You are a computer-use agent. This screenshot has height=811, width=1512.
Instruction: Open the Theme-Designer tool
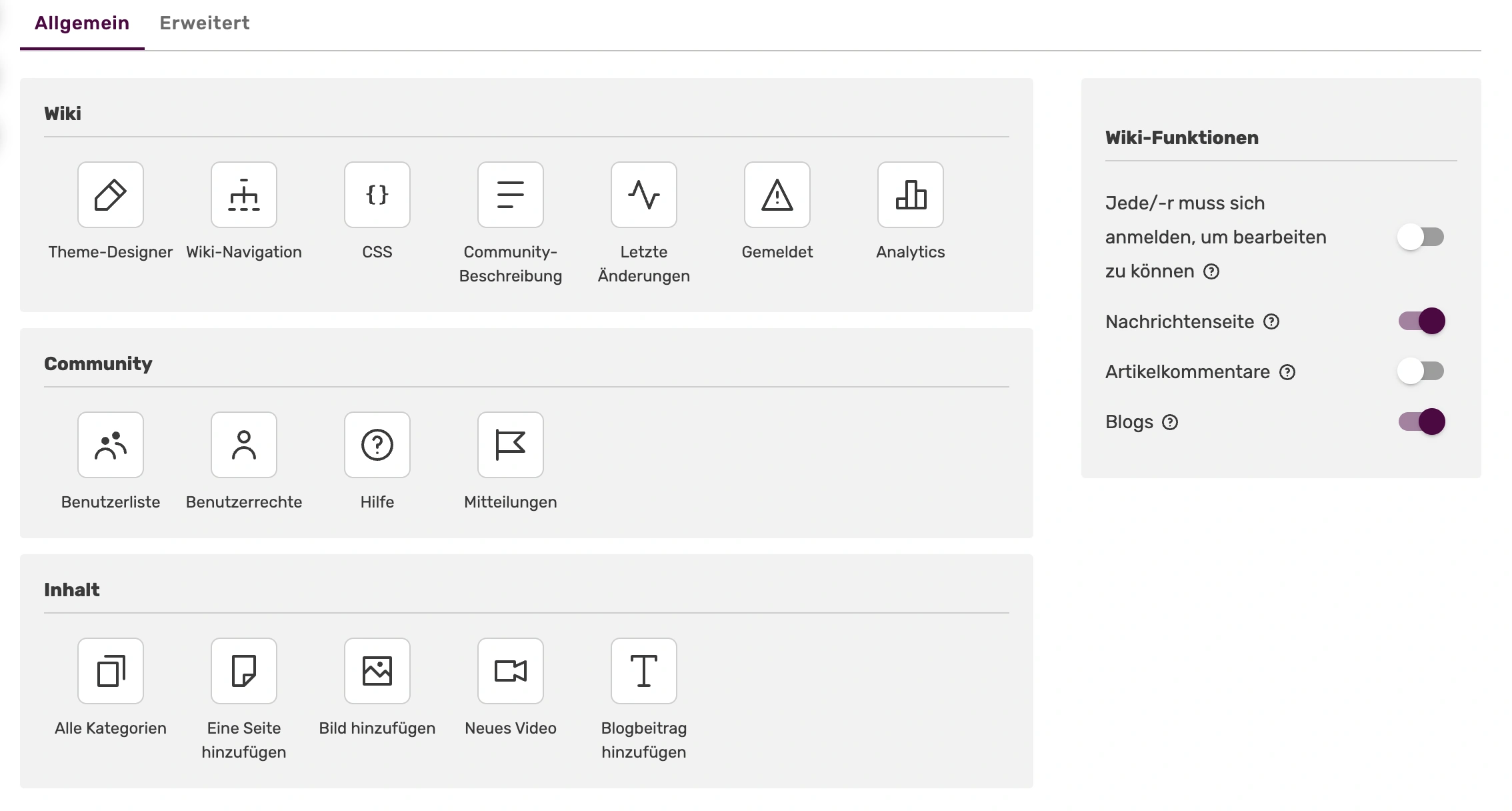tap(111, 195)
